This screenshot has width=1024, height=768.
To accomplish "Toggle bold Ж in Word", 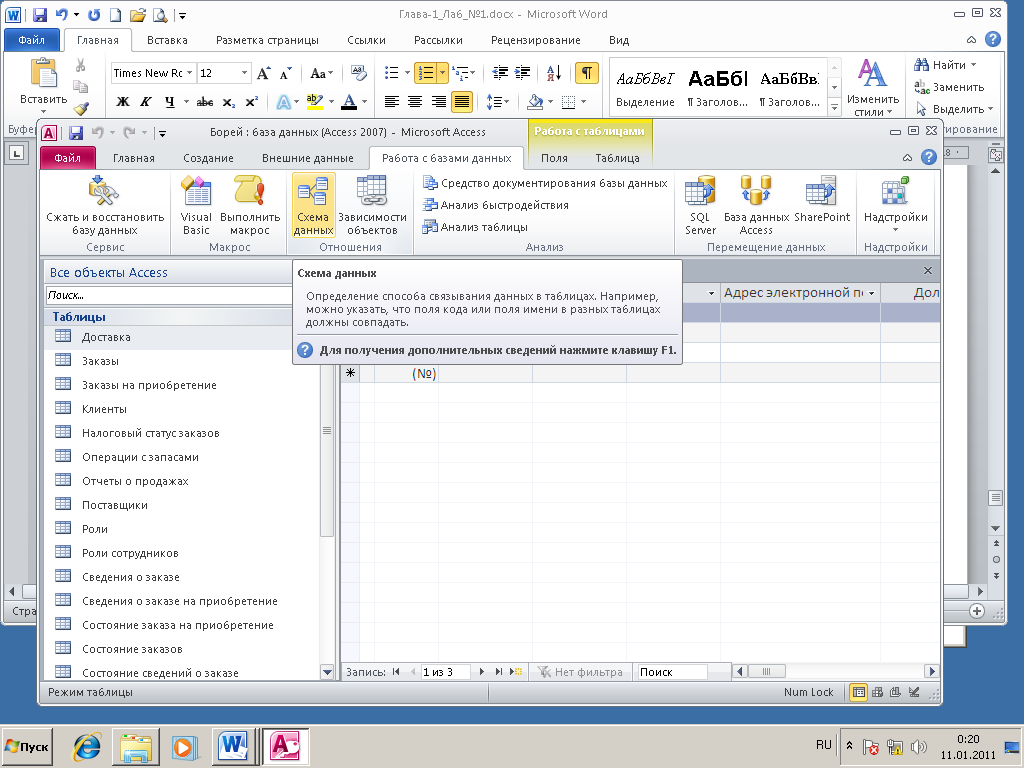I will coord(123,102).
